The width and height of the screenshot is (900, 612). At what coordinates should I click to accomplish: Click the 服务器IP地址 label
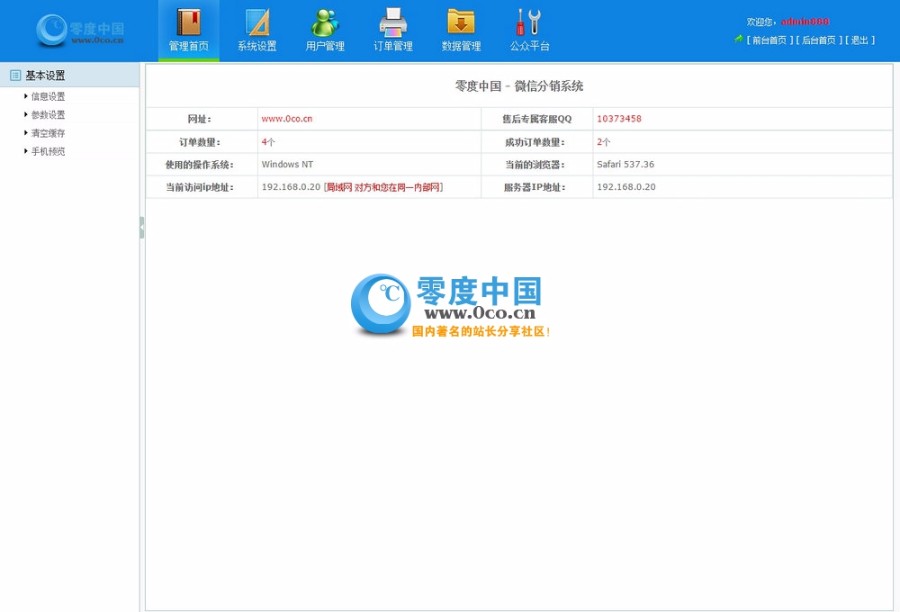[535, 187]
